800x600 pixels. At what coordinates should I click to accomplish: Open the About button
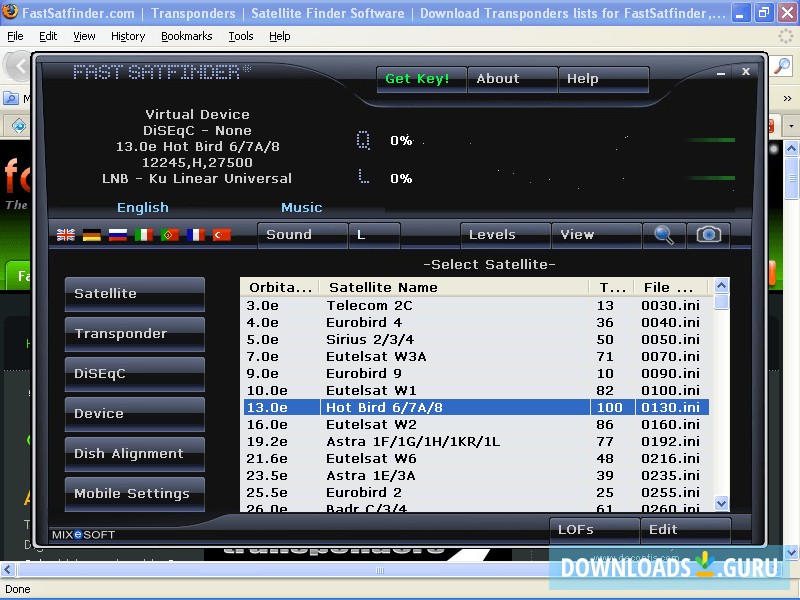(512, 79)
